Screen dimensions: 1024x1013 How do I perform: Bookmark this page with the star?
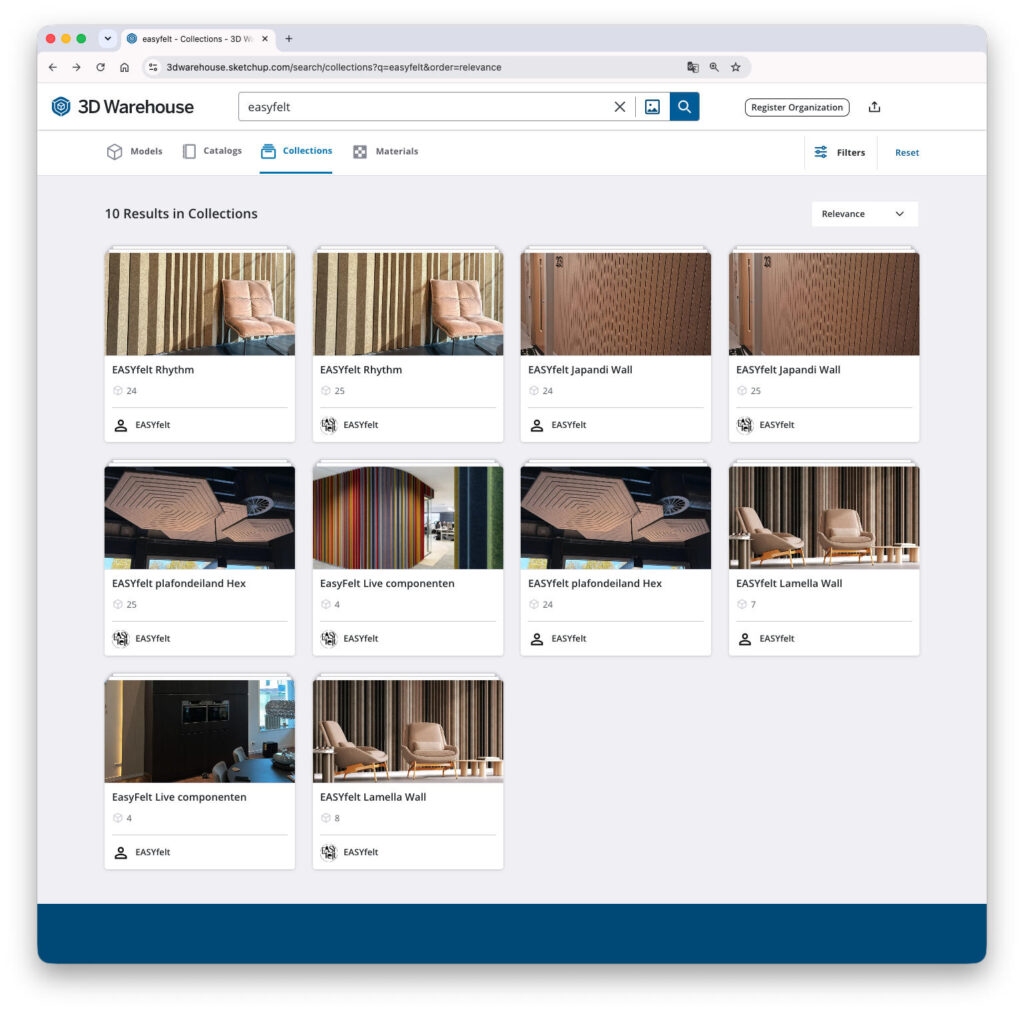(x=736, y=67)
